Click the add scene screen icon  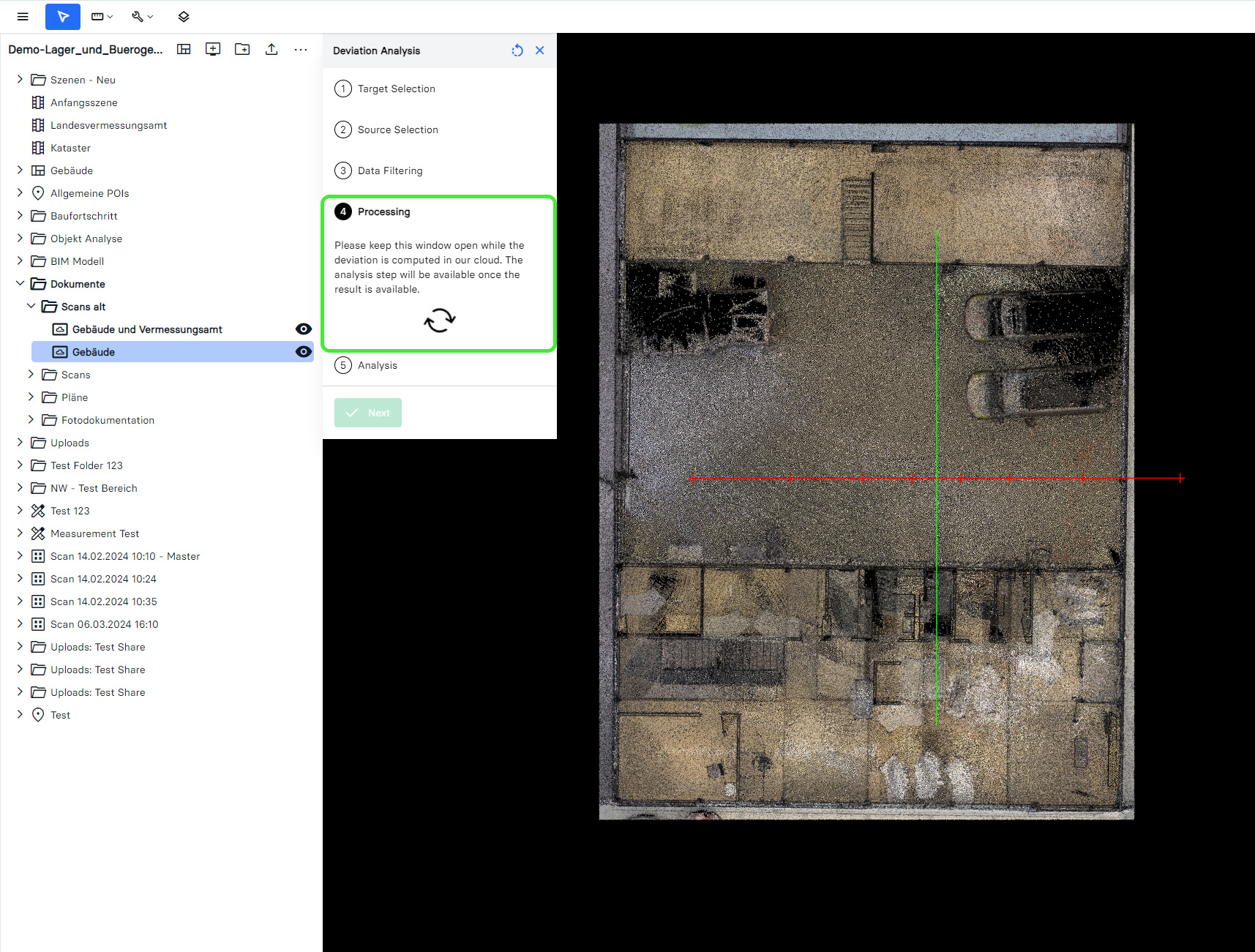point(213,49)
